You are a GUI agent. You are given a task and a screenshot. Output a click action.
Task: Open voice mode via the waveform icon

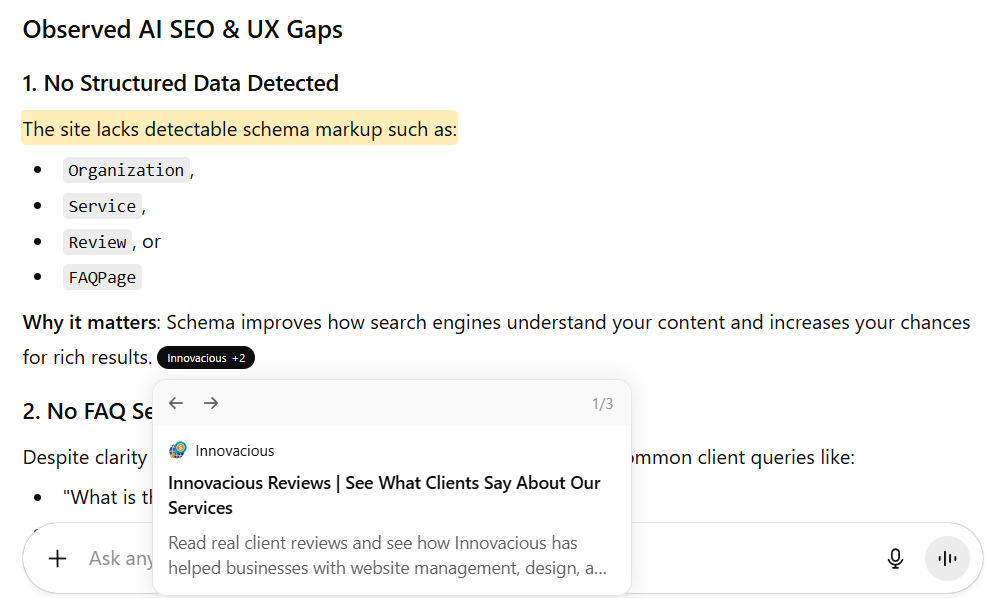(x=946, y=558)
